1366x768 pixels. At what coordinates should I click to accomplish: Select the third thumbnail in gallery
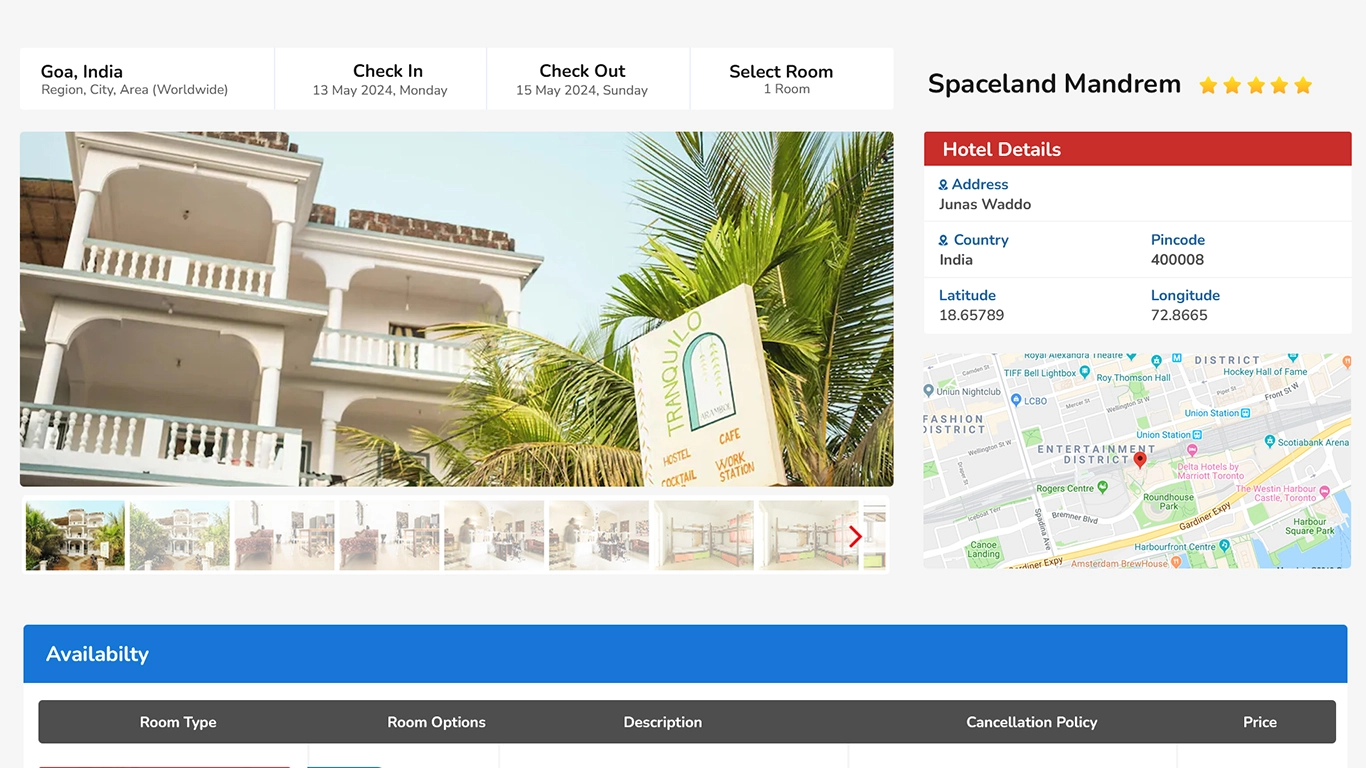click(x=284, y=536)
